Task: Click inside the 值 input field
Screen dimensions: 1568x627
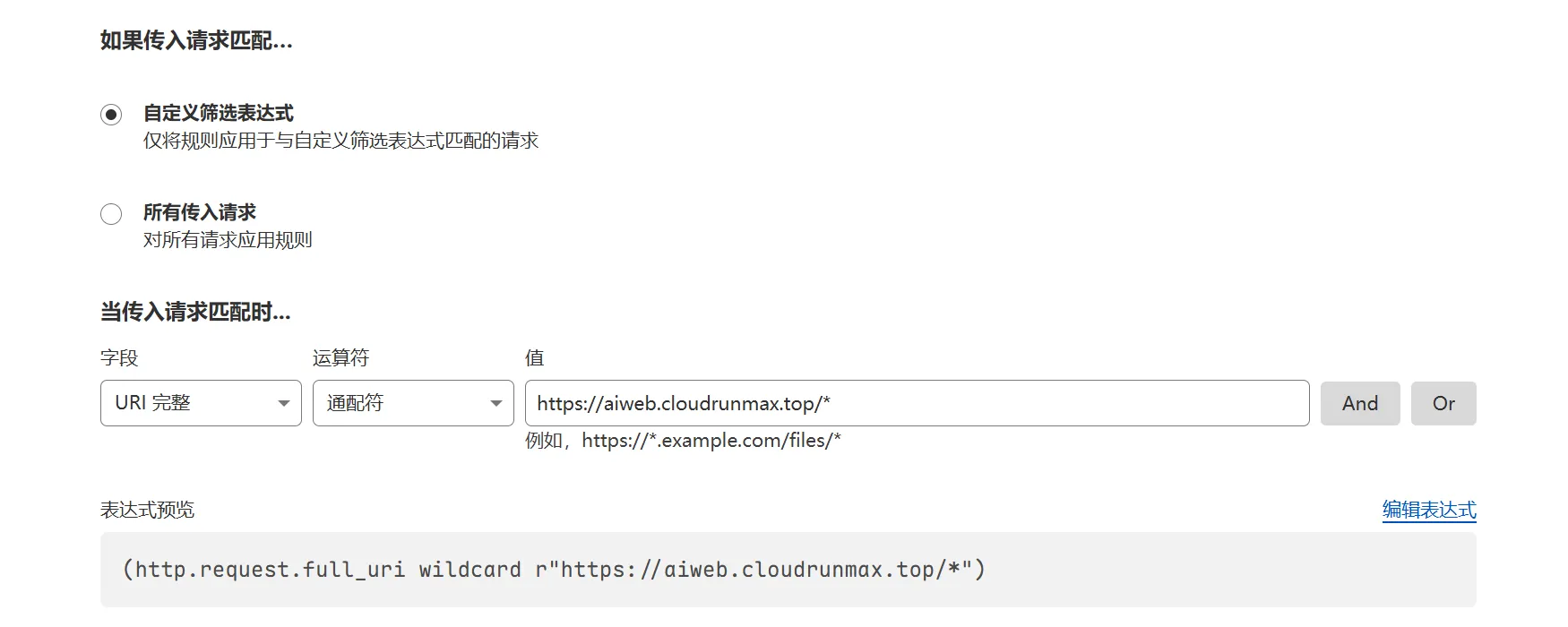Action: pyautogui.click(x=896, y=403)
